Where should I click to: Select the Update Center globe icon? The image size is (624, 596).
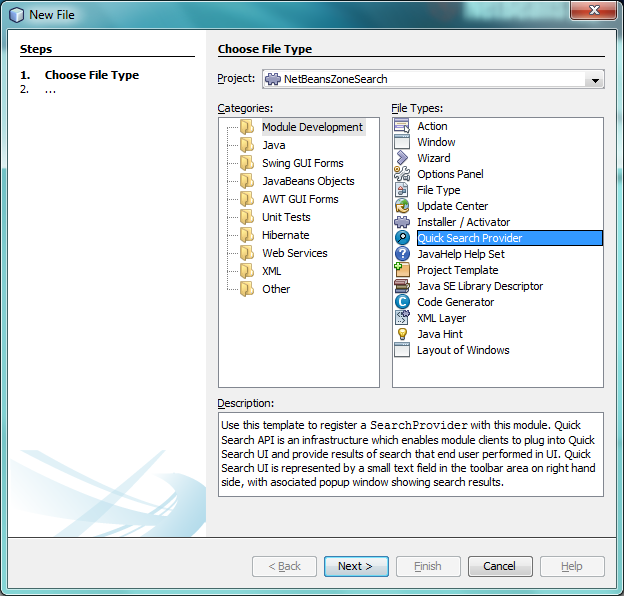tap(402, 206)
